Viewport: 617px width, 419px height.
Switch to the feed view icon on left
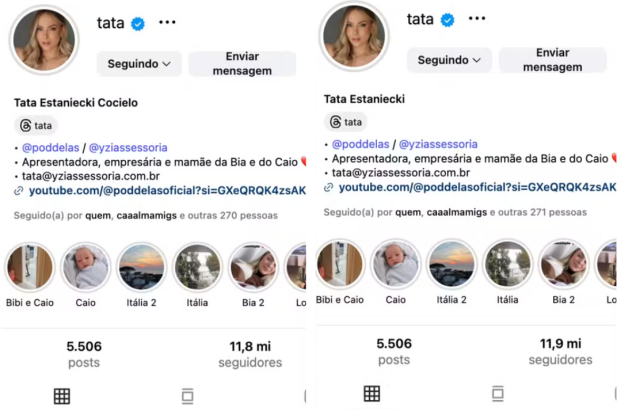(188, 396)
